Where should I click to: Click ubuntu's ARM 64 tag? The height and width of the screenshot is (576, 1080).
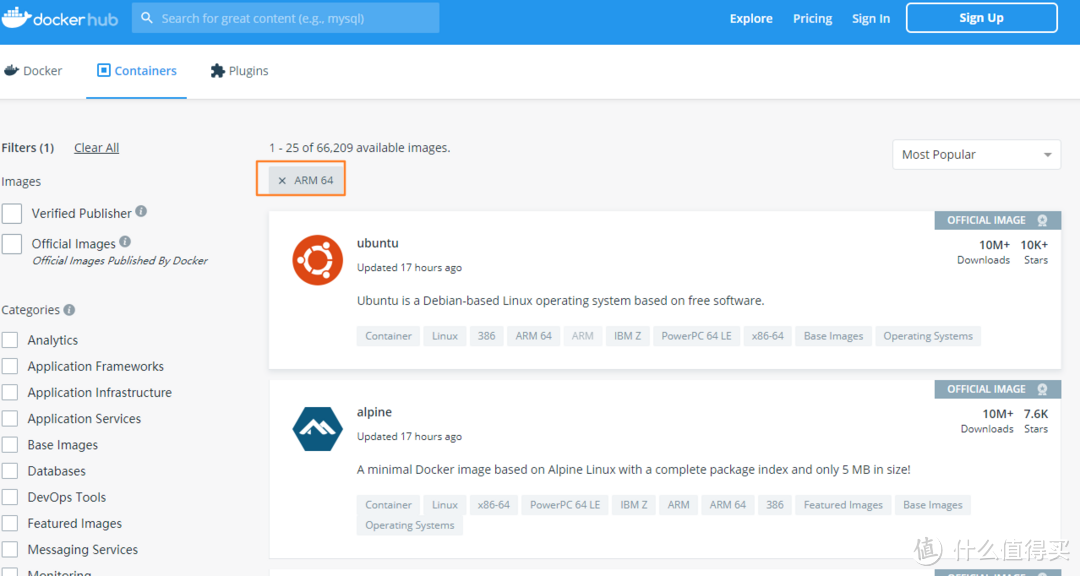[534, 336]
